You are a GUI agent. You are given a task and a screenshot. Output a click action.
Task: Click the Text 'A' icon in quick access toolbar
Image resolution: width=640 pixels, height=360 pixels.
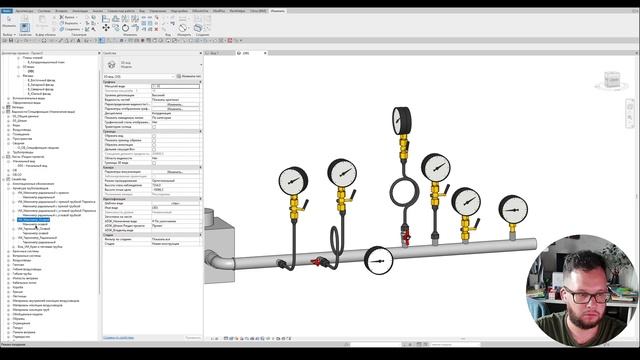79,40
